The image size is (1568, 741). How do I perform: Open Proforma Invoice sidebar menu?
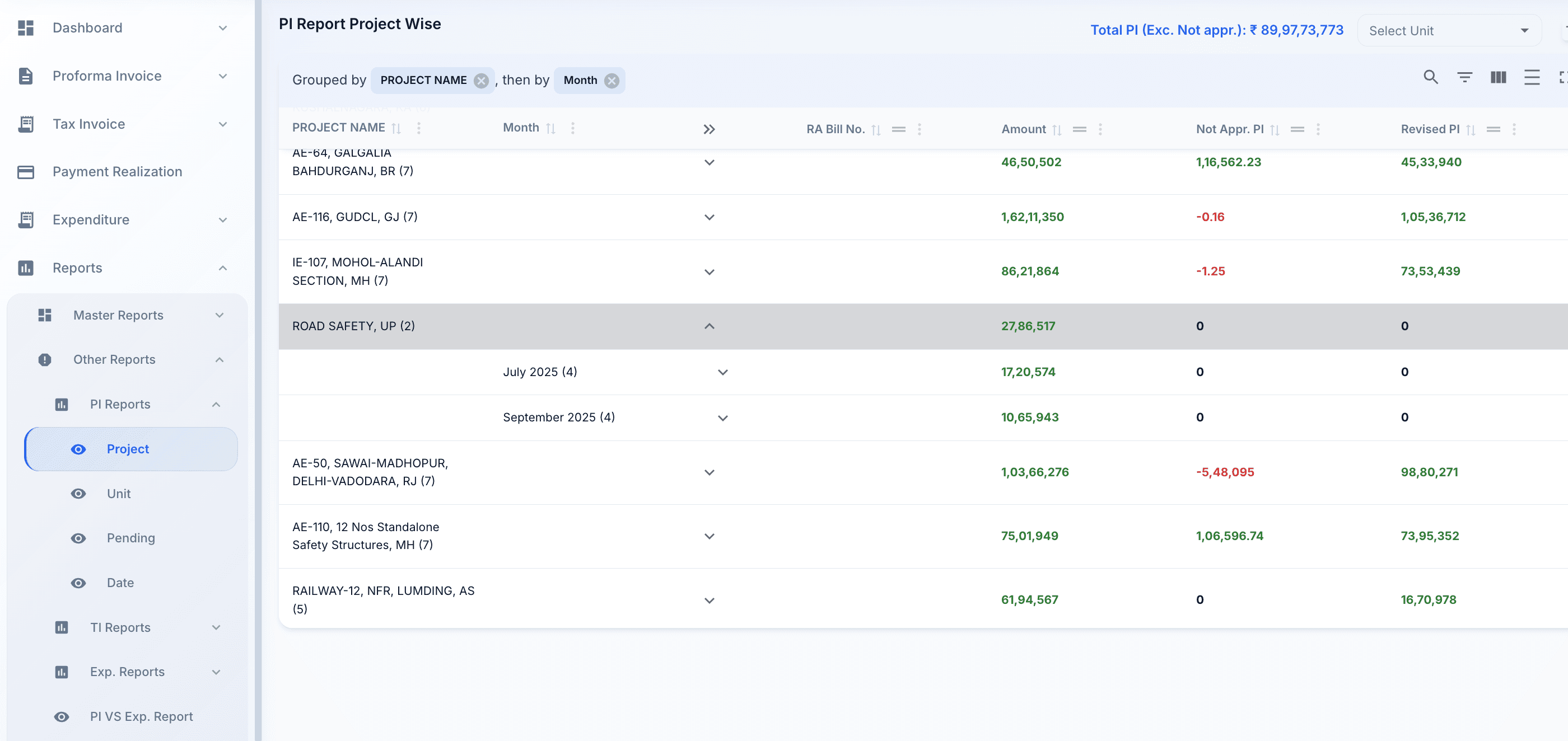(124, 76)
